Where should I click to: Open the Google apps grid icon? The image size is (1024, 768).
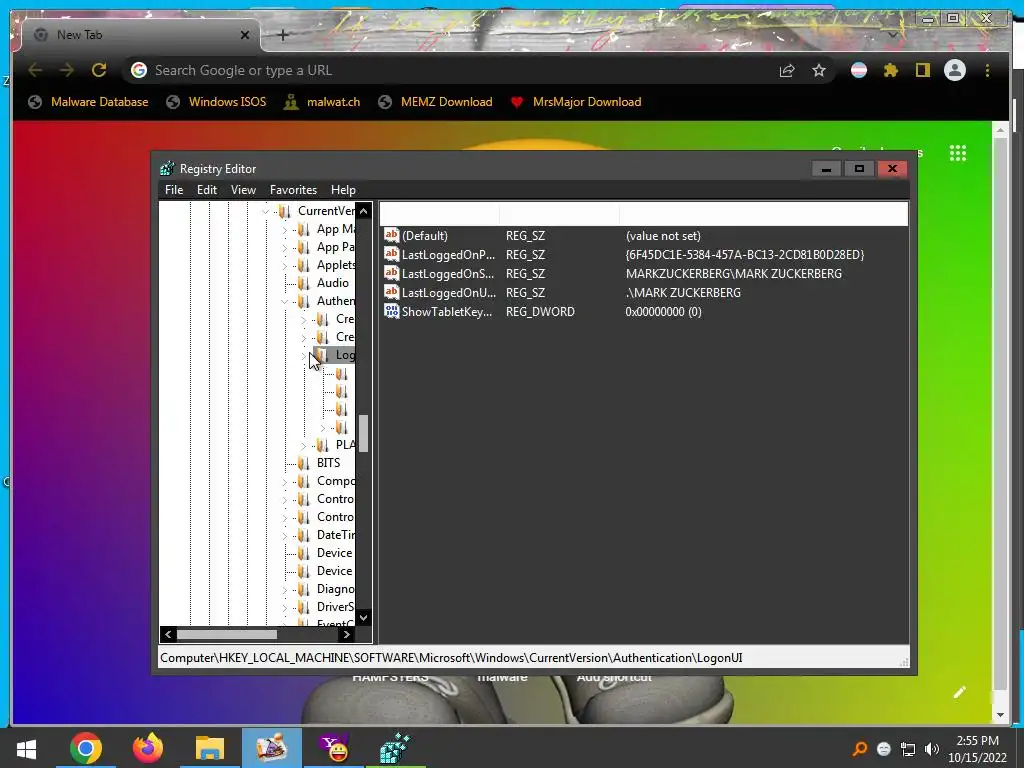(957, 153)
